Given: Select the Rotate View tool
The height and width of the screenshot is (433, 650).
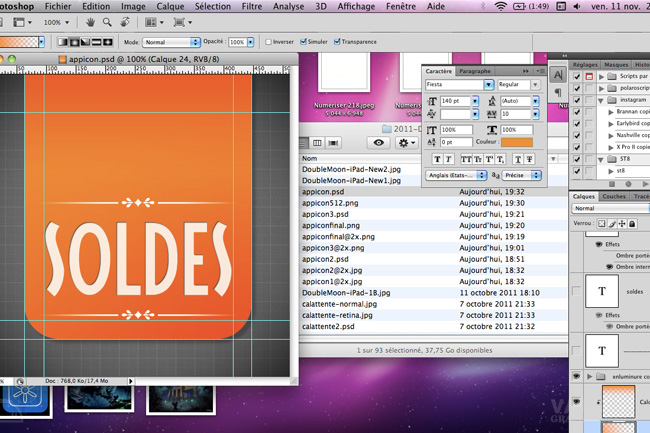Looking at the screenshot, I should pyautogui.click(x=125, y=22).
